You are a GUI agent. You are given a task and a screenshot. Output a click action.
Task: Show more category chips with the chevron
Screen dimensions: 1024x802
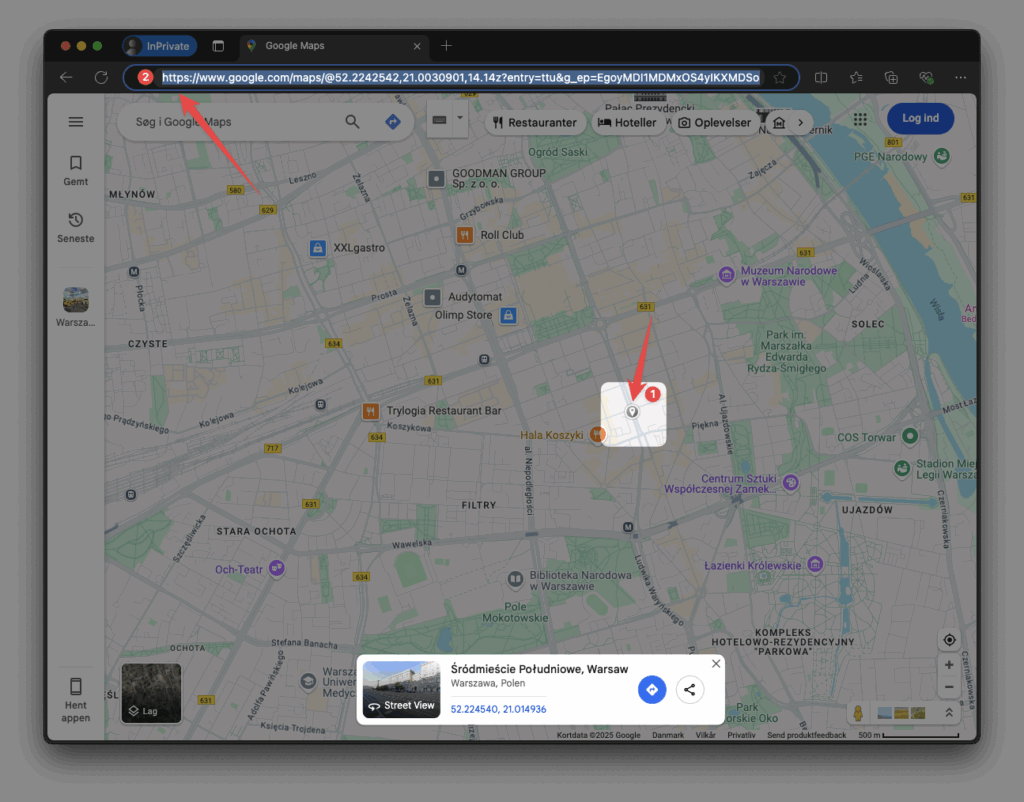(801, 123)
